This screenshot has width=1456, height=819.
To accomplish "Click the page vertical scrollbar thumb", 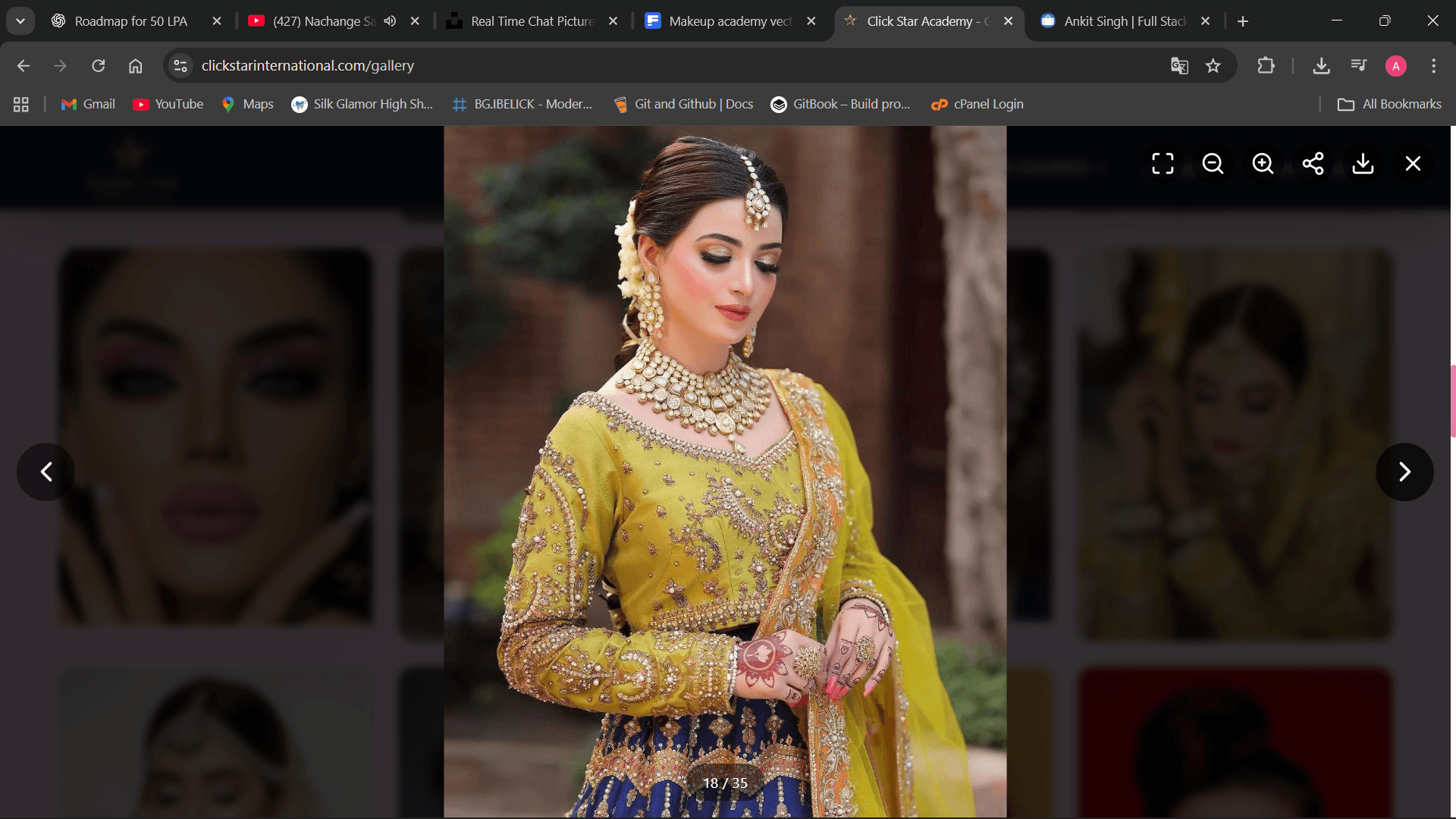I will (1453, 401).
